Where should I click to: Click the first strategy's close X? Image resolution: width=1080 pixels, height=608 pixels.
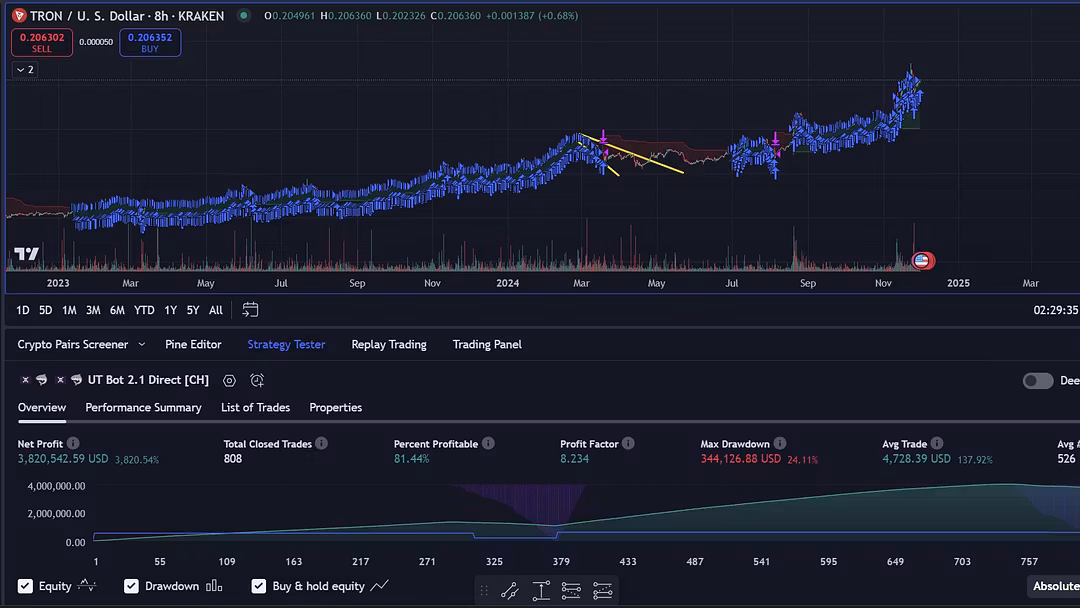click(25, 379)
